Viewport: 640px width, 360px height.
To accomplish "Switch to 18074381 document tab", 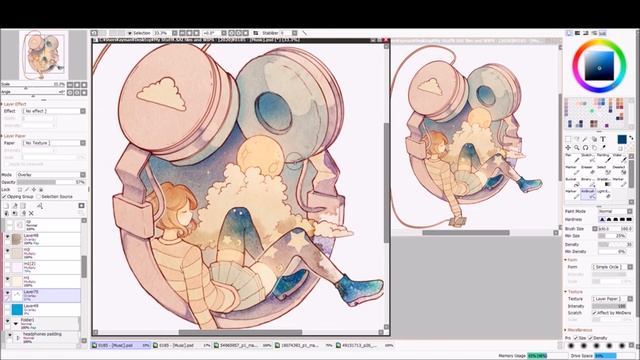I will click(304, 345).
